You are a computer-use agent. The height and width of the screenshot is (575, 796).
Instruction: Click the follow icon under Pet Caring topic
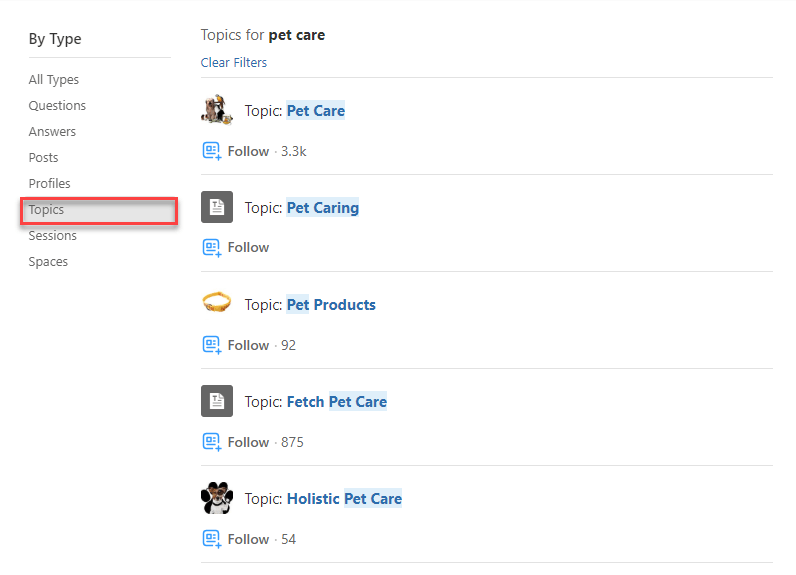click(x=212, y=248)
